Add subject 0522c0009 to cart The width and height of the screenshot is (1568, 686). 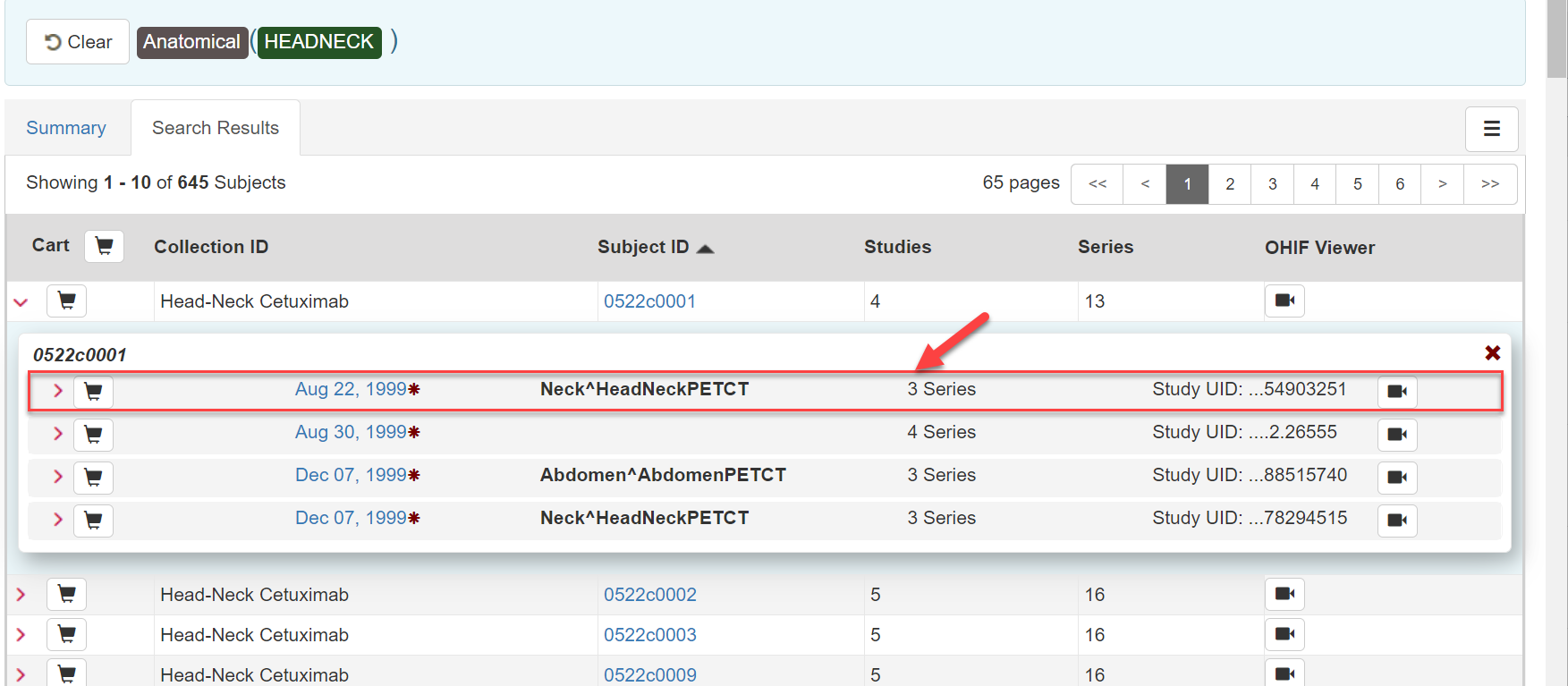pos(66,673)
